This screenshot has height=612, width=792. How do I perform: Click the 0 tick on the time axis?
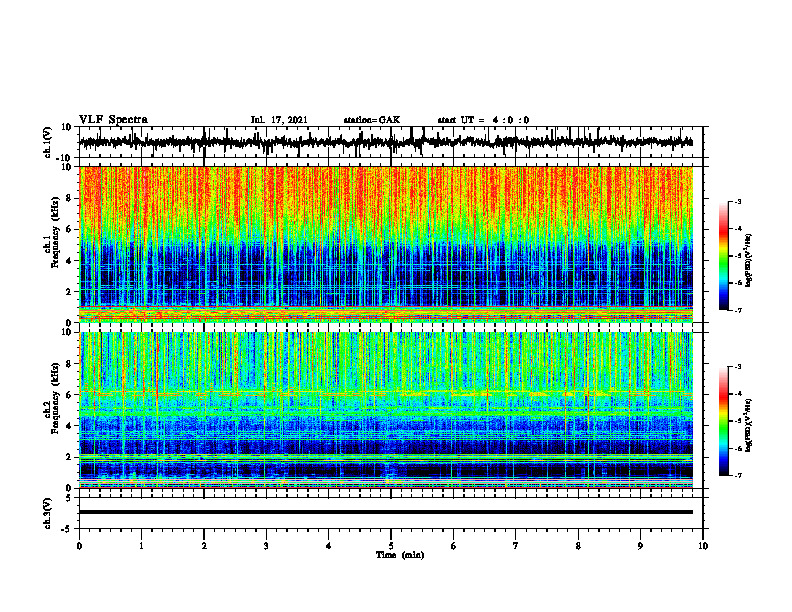pos(79,546)
